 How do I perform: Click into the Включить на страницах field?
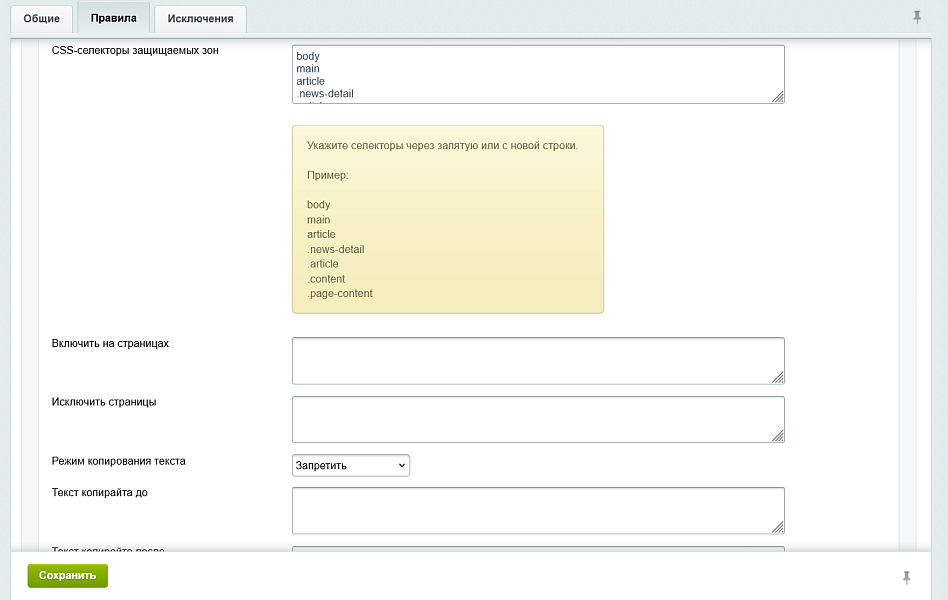point(530,360)
